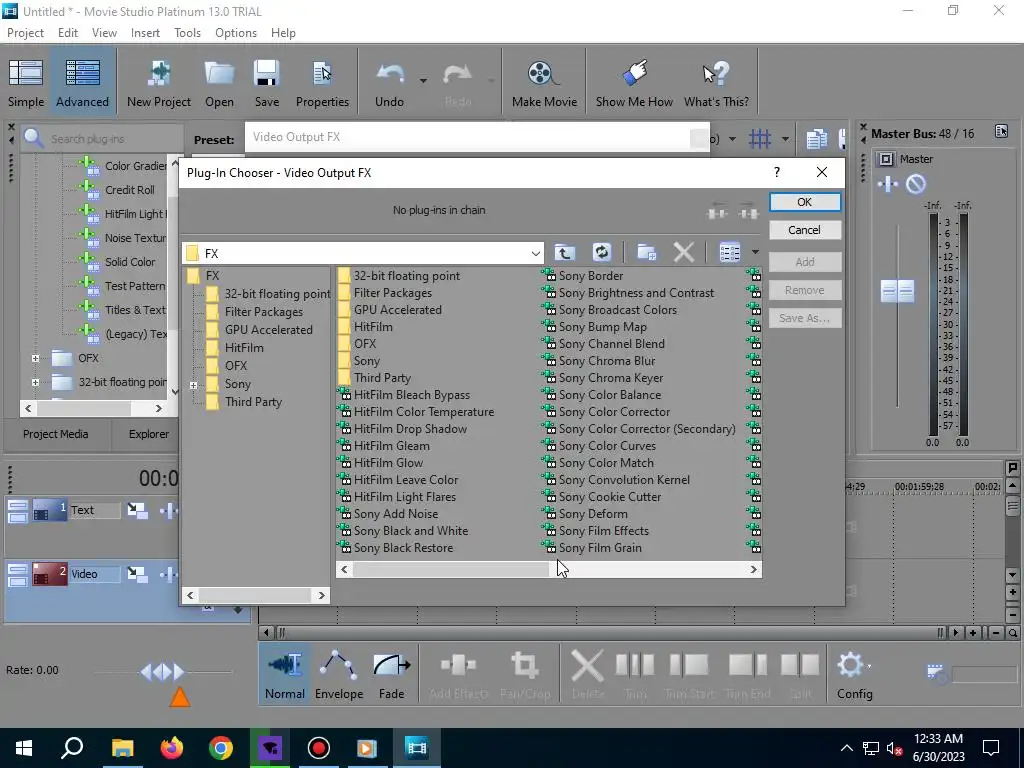
Task: Open File Explorer from taskbar
Action: (122, 747)
